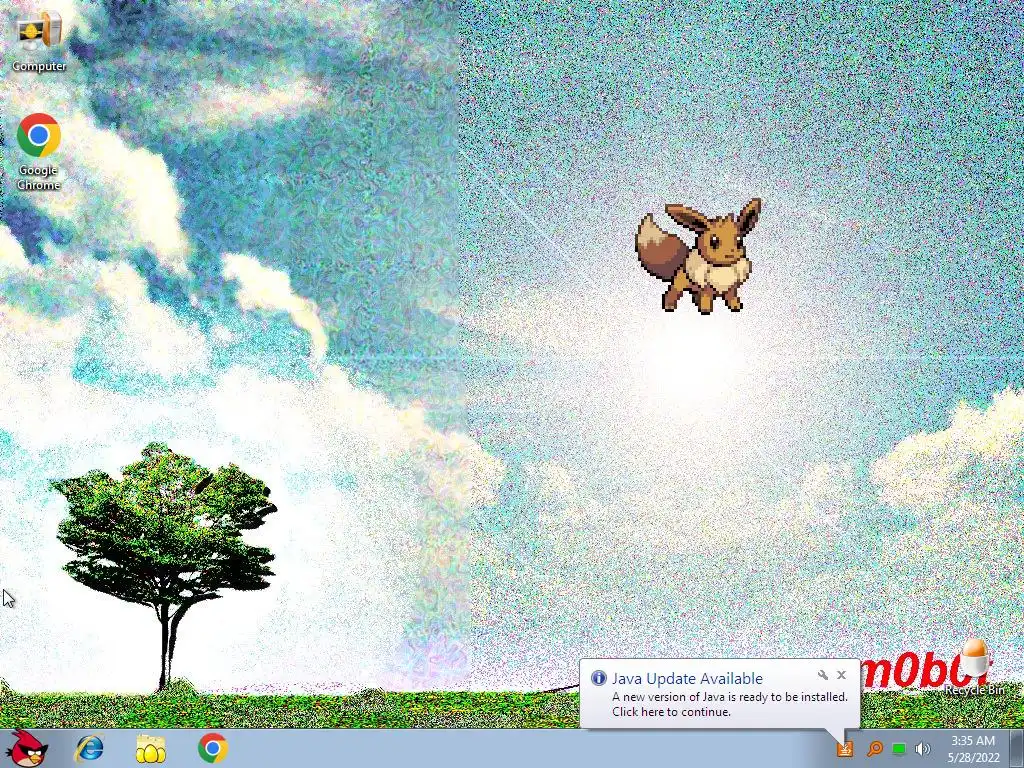1024x768 pixels.
Task: Select the Google Chrome desktop shortcut
Action: pos(39,152)
